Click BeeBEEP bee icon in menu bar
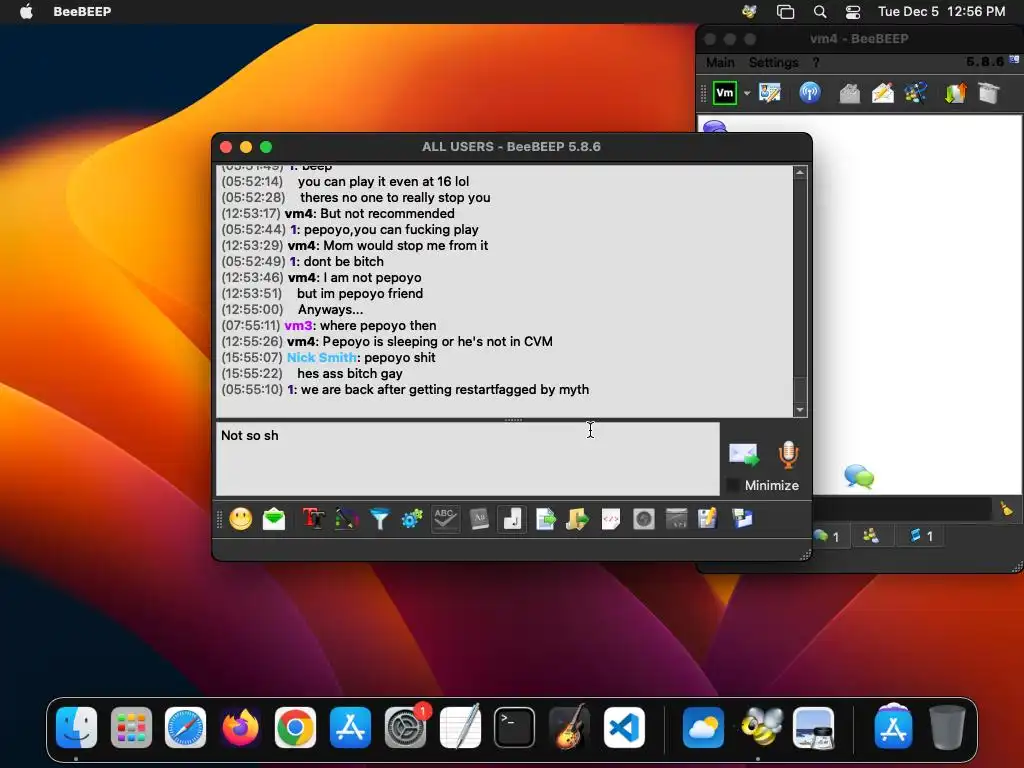This screenshot has width=1024, height=768. click(x=749, y=11)
